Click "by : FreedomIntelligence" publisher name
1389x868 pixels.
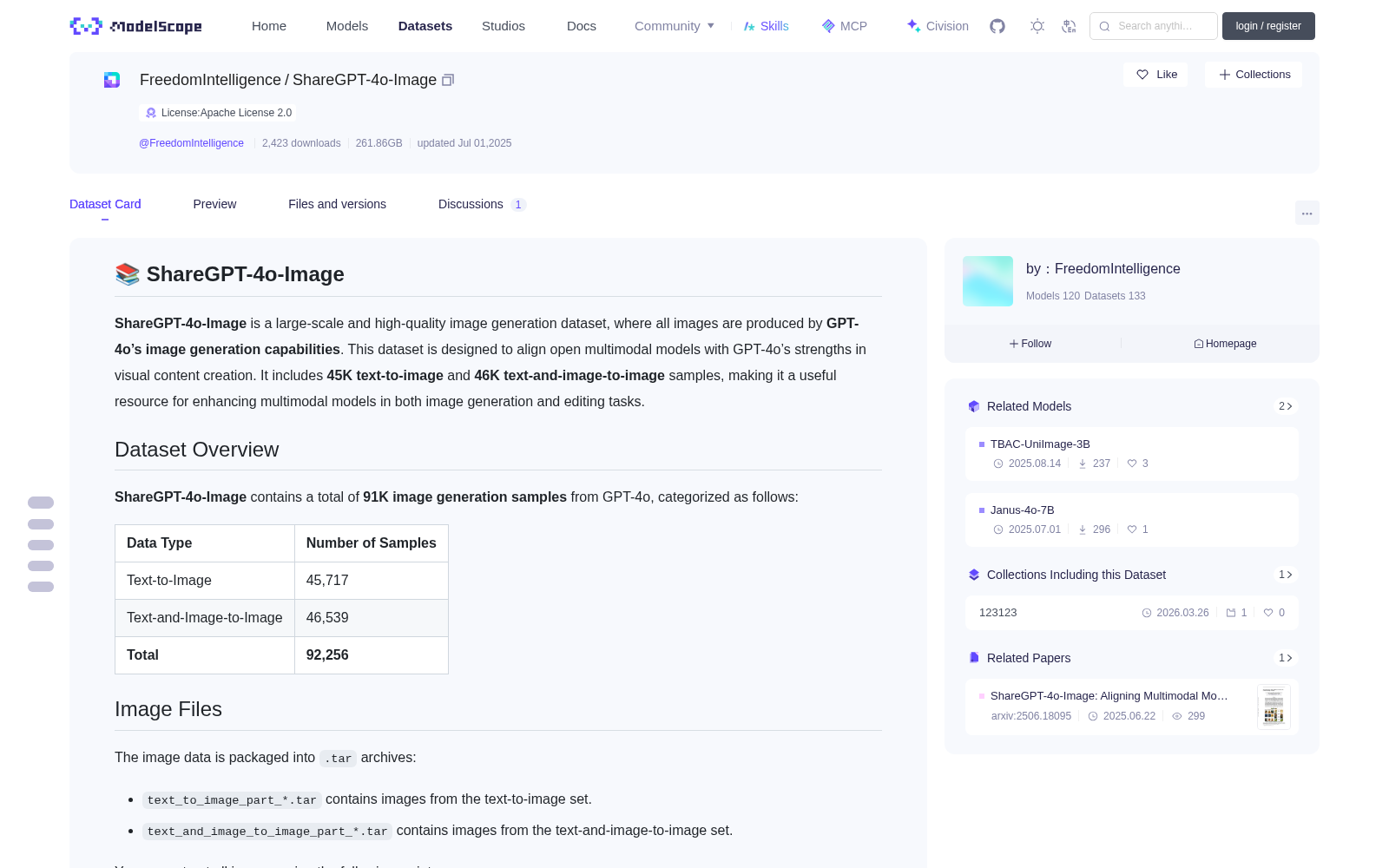pyautogui.click(x=1103, y=269)
